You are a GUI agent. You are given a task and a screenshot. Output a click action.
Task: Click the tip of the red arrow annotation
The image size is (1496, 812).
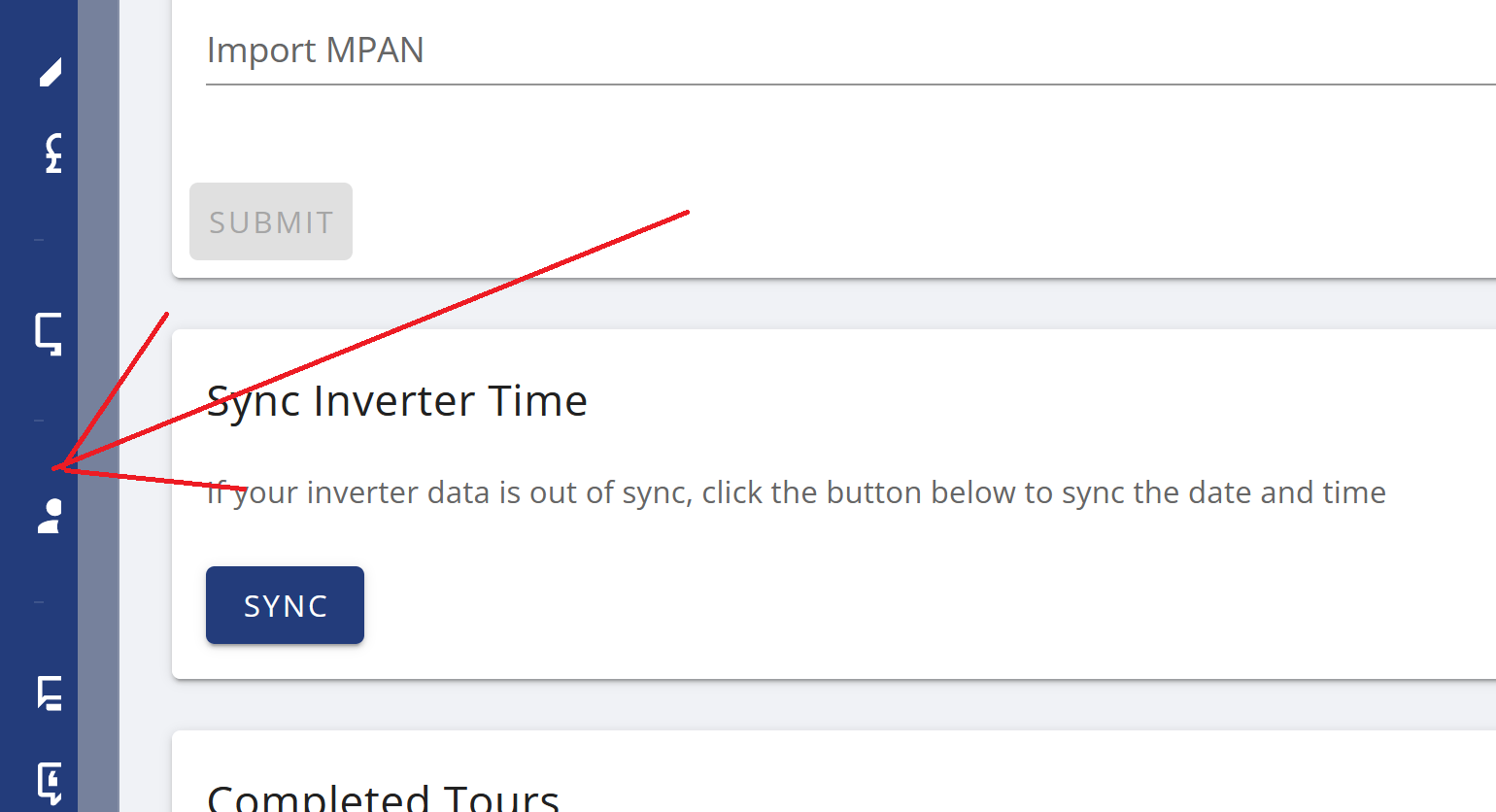(56, 468)
